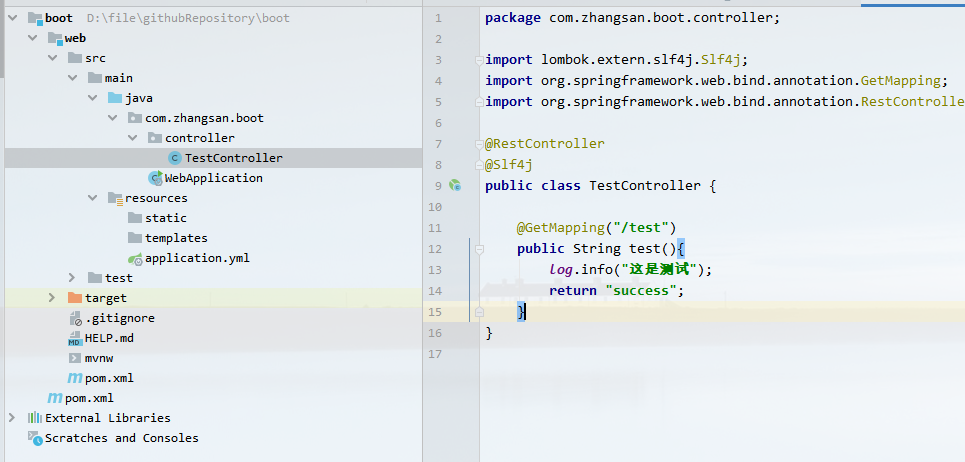Click the web pom.xml Maven icon
Screen dimensions: 965x462
[x=75, y=378]
